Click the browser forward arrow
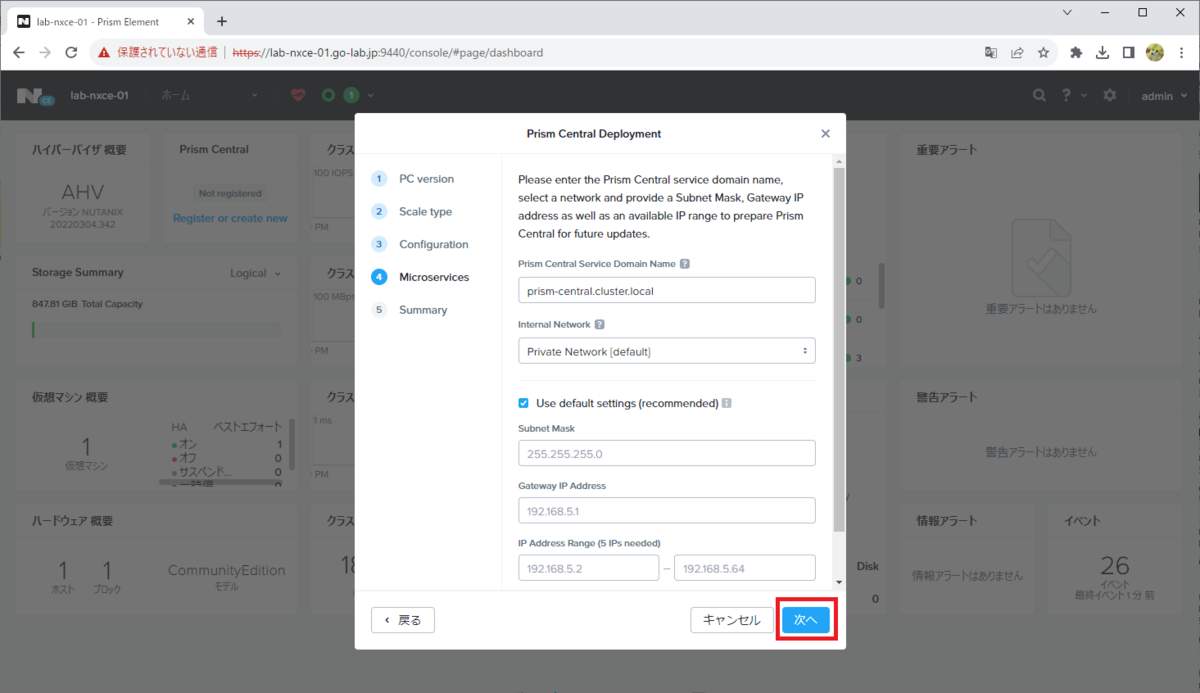Image resolution: width=1200 pixels, height=693 pixels. 45,52
